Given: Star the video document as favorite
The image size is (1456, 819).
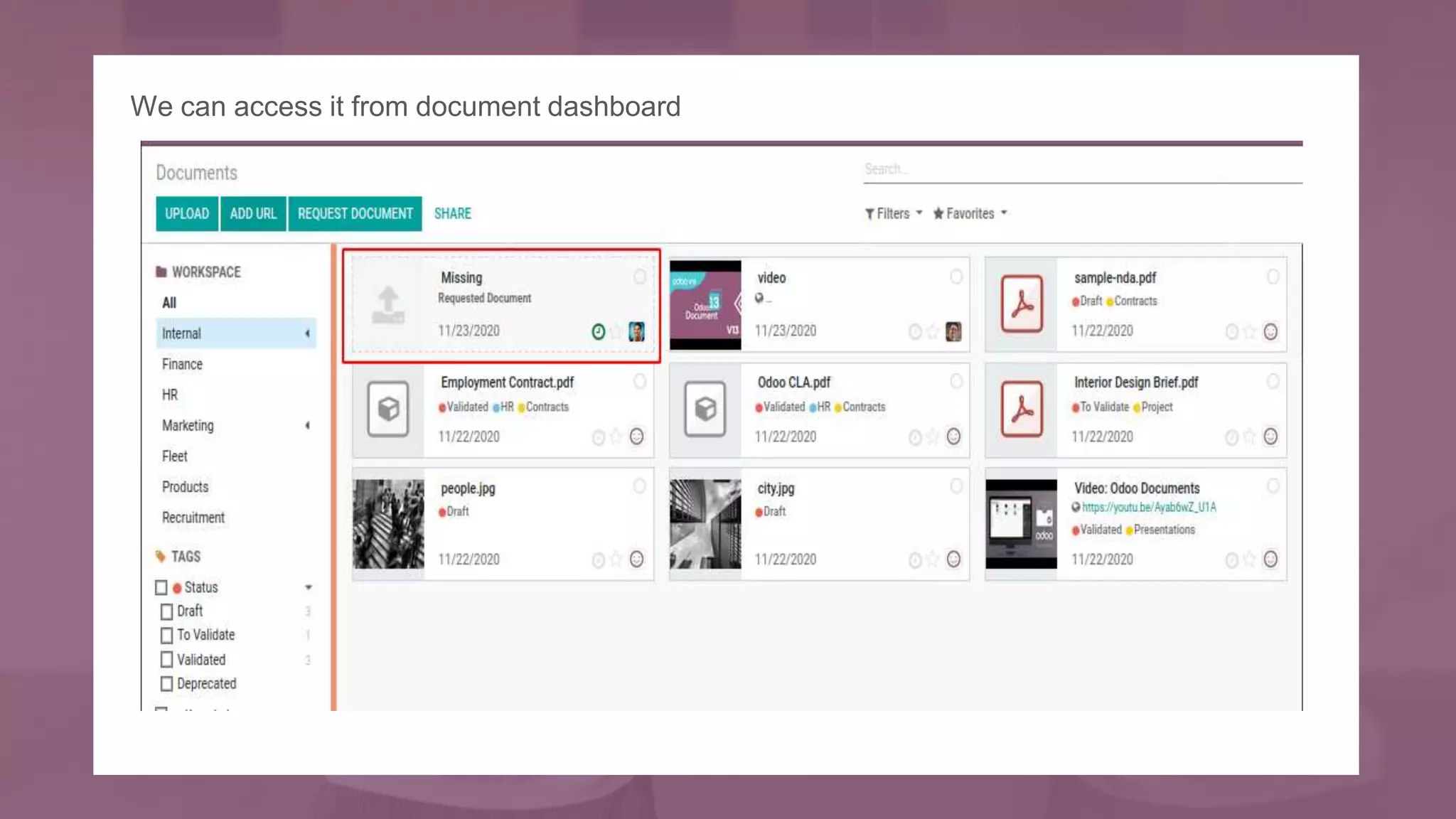Looking at the screenshot, I should tap(933, 332).
